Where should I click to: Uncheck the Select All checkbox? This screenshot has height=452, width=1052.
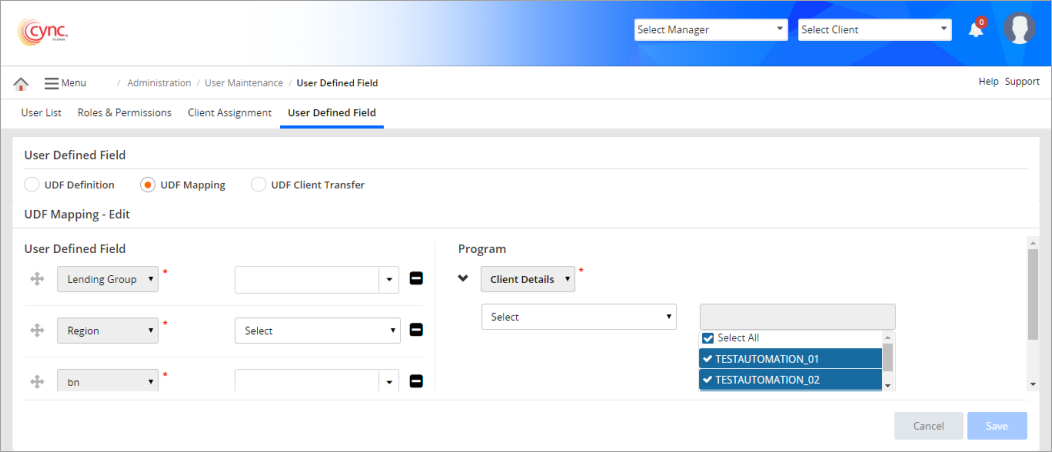click(x=709, y=338)
